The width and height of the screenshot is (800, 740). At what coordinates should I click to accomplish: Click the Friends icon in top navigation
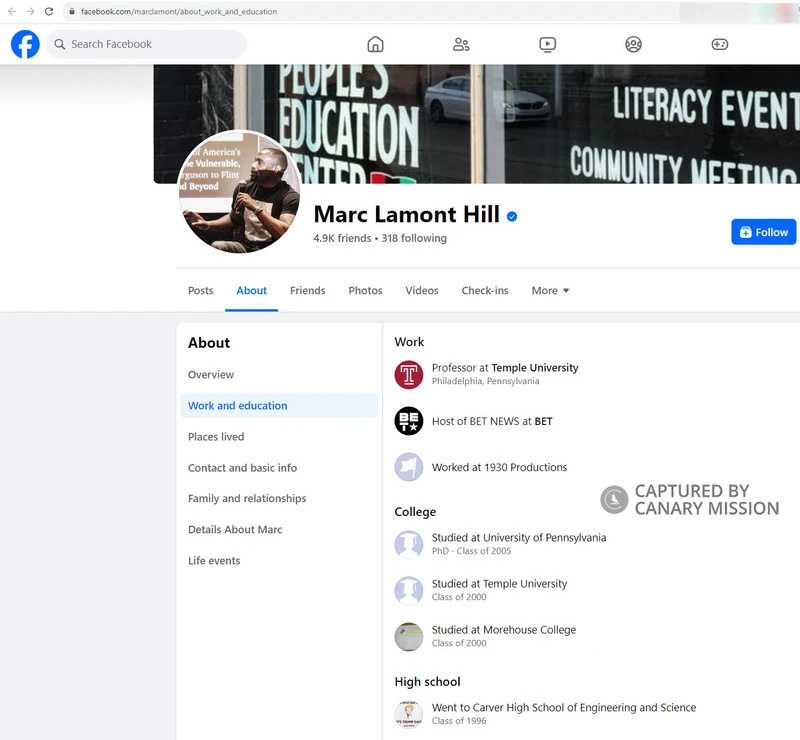point(460,44)
